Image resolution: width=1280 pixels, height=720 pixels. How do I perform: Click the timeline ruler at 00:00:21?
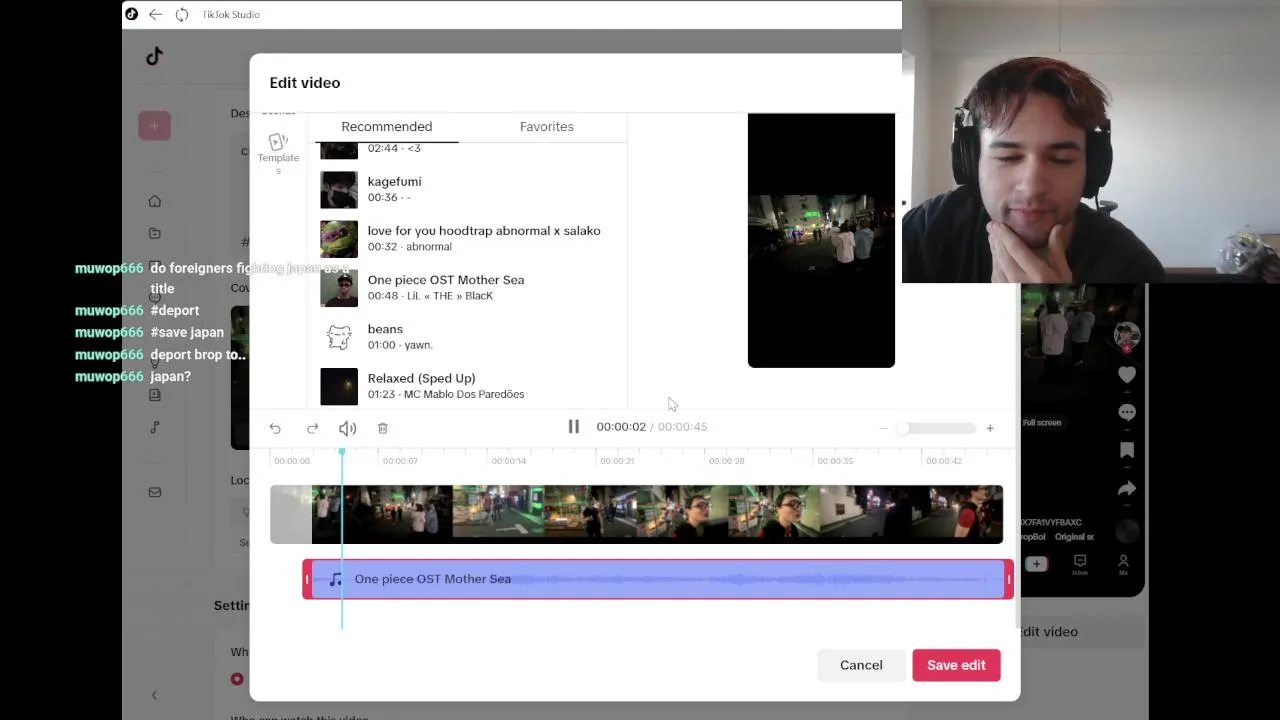[617, 461]
